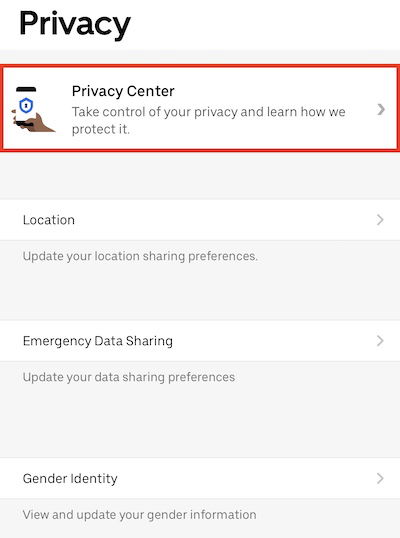Select the Emergency Data Sharing label
The width and height of the screenshot is (400, 538).
click(98, 341)
